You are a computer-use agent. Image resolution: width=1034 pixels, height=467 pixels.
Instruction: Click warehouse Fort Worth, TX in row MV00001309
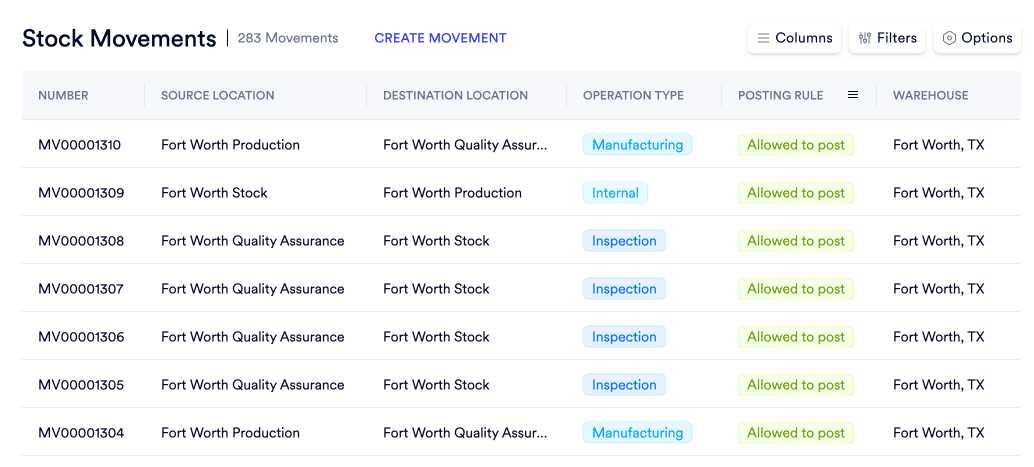pos(938,193)
